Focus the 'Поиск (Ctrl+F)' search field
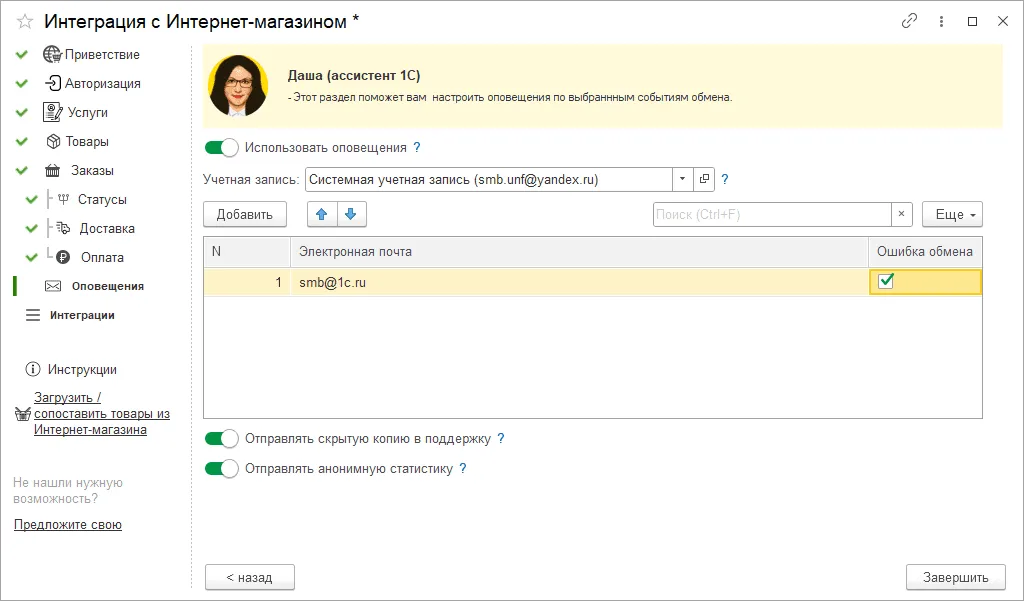The image size is (1024, 601). coord(770,214)
